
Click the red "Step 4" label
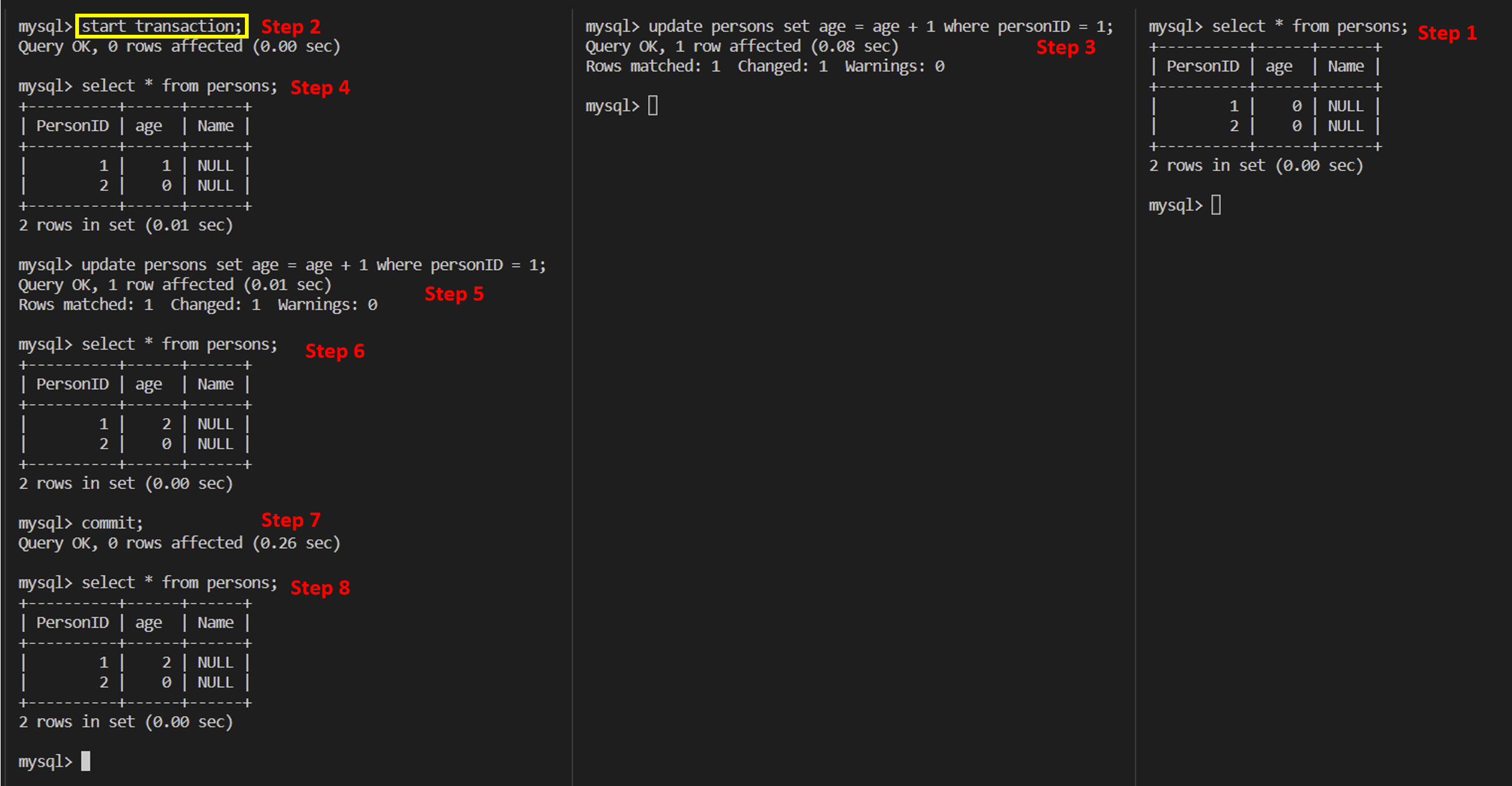[320, 88]
